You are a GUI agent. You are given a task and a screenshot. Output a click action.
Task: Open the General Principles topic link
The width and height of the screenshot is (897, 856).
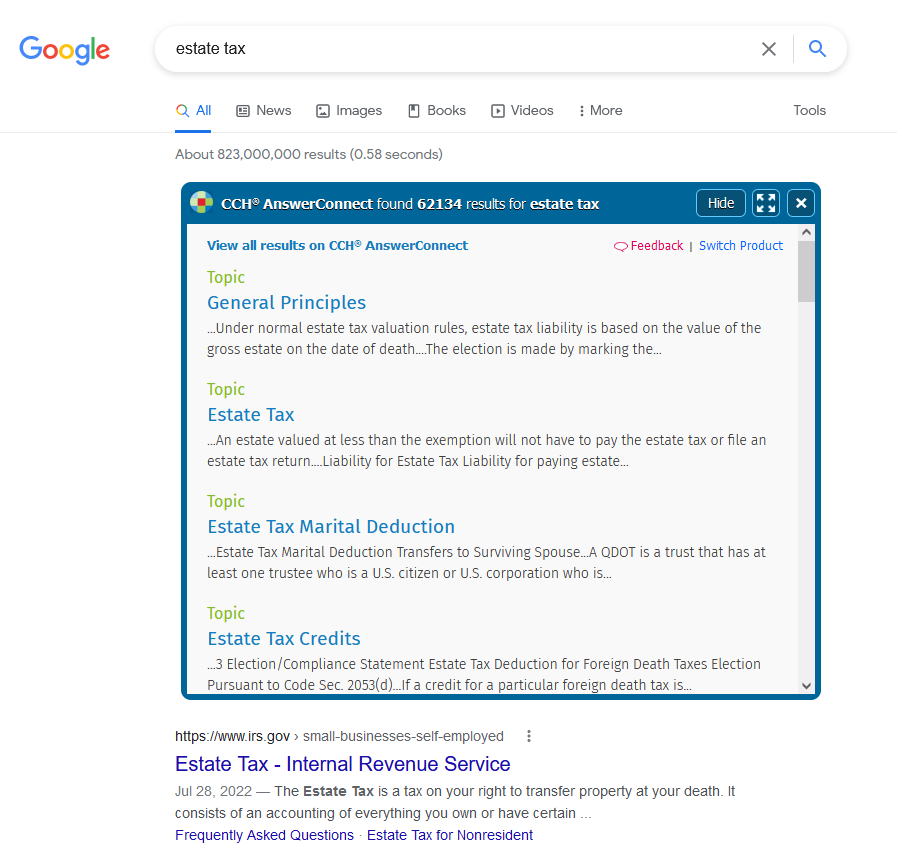(286, 303)
